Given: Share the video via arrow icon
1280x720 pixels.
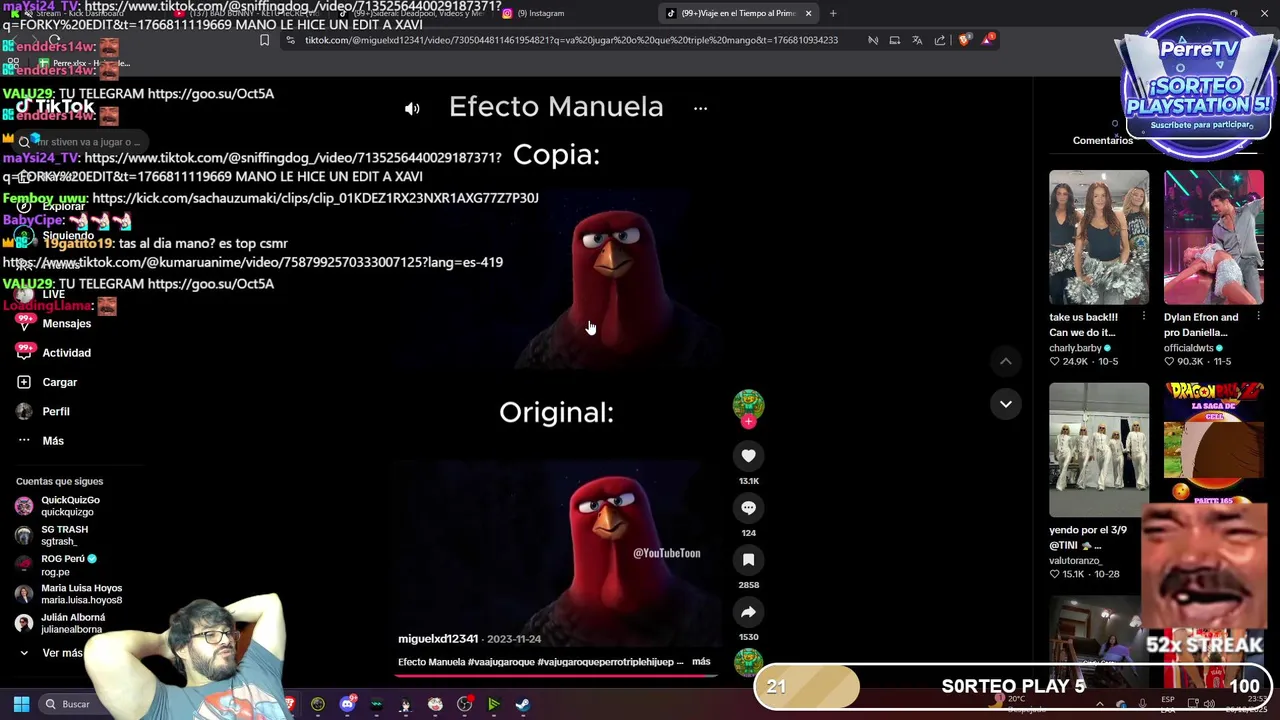Looking at the screenshot, I should [748, 612].
